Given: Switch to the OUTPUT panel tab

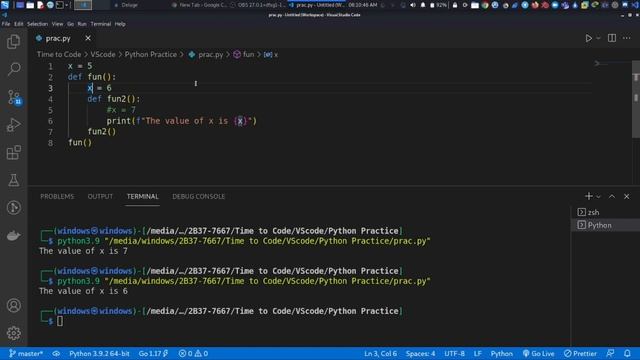Looking at the screenshot, I should pyautogui.click(x=100, y=196).
